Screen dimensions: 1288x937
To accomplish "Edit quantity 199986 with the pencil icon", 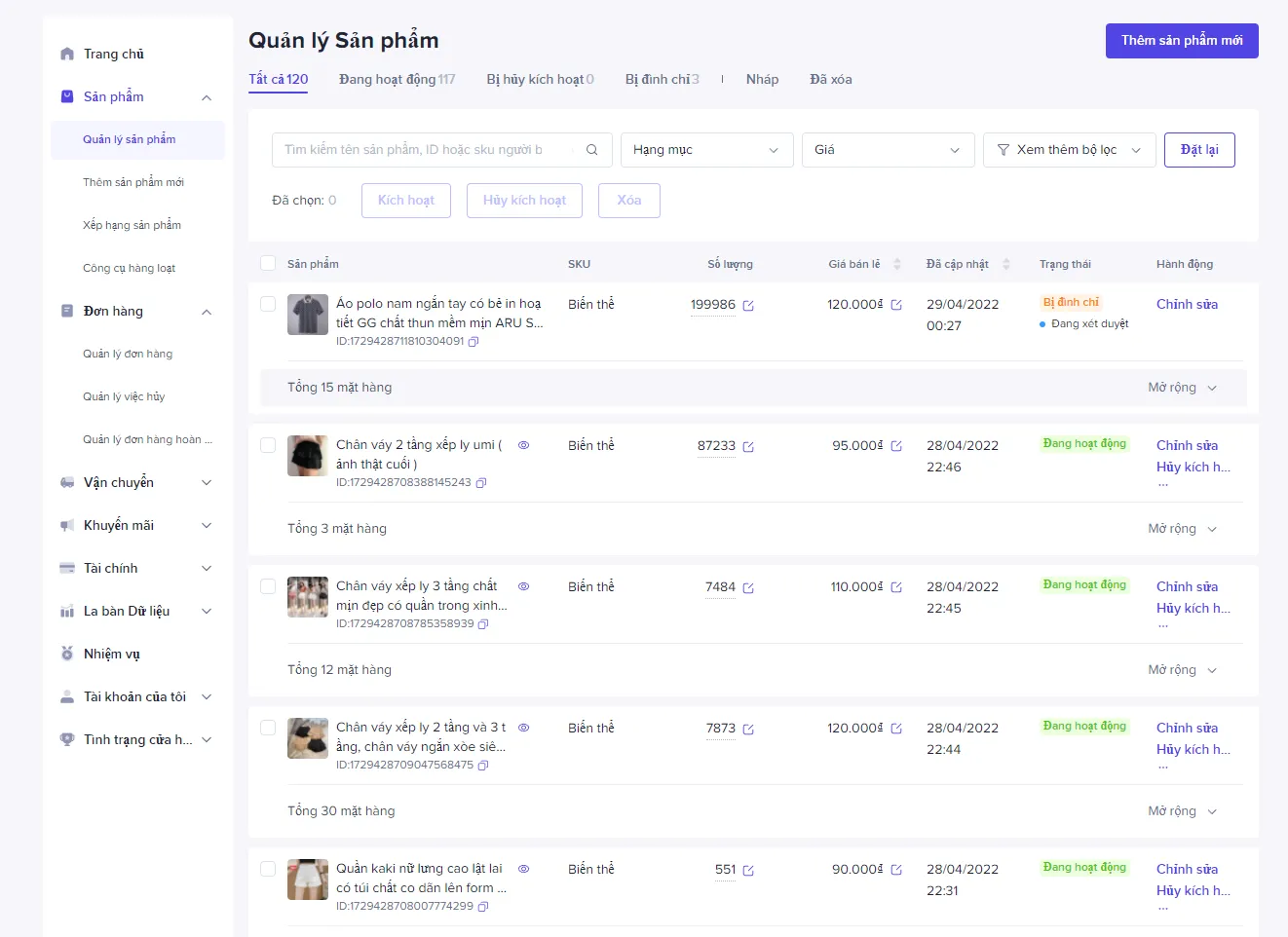I will coord(748,306).
